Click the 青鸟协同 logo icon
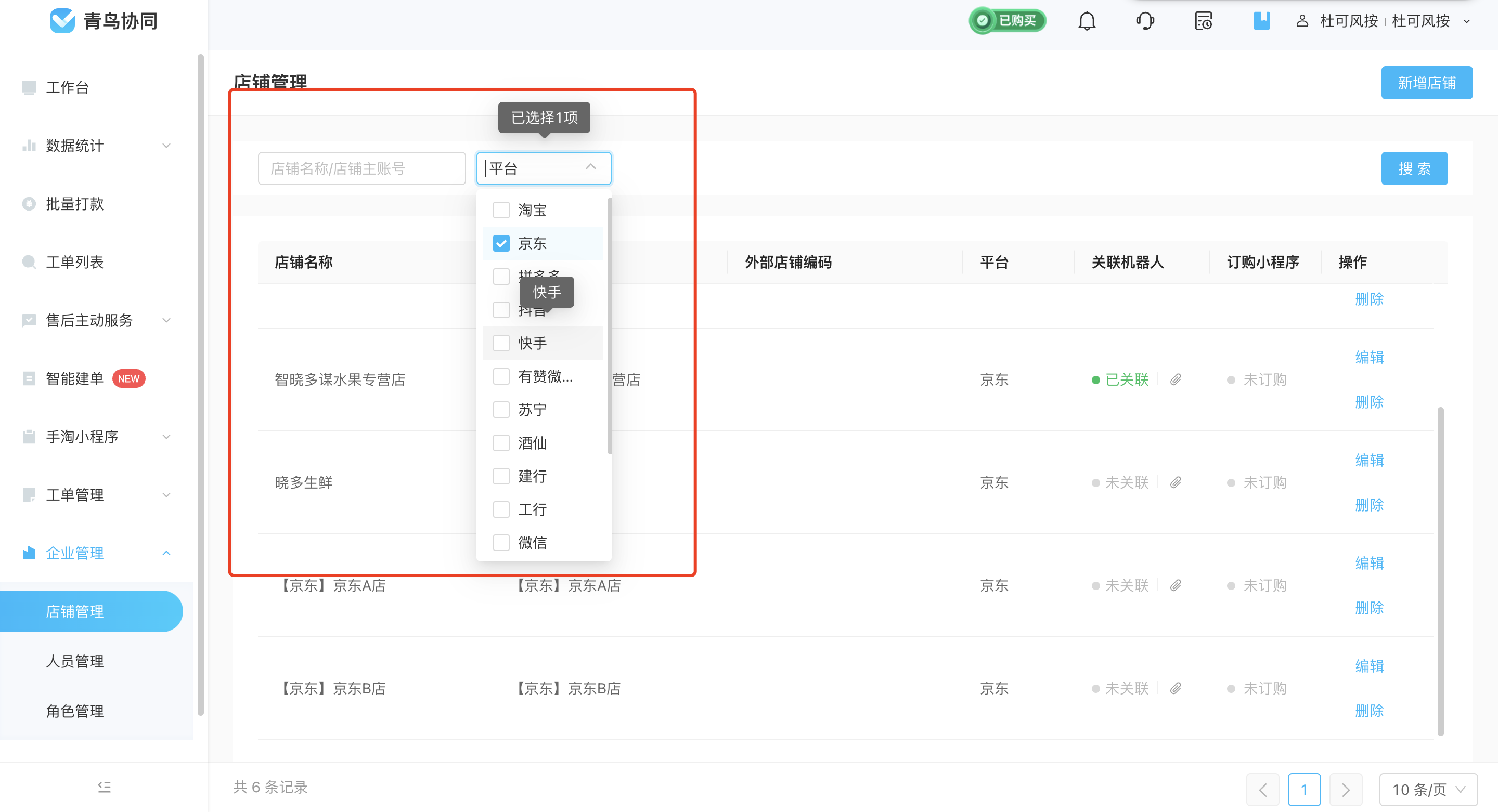This screenshot has height=812, width=1498. [x=62, y=21]
